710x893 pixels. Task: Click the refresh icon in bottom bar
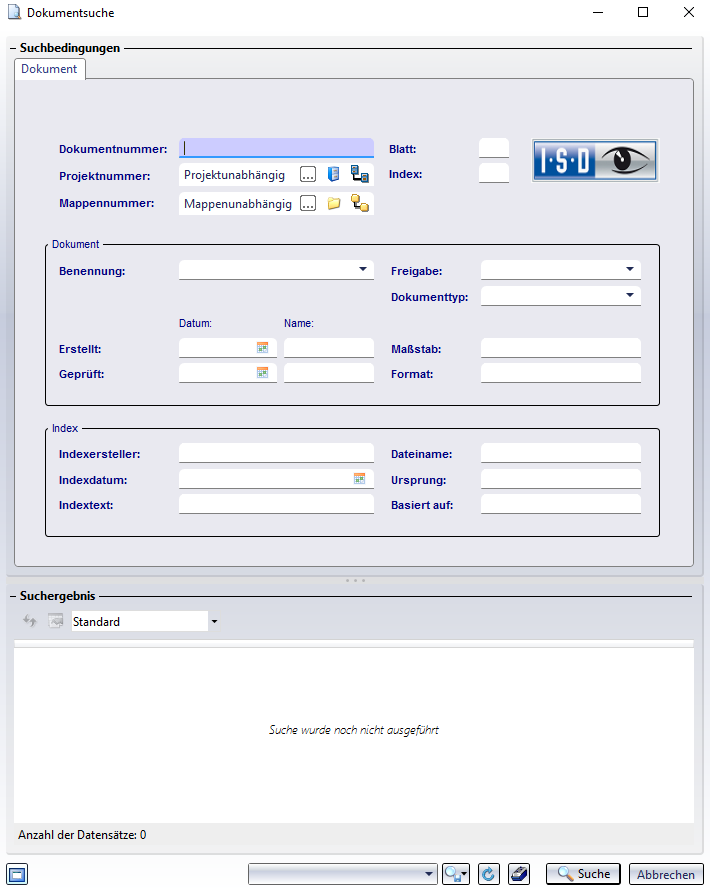(489, 874)
